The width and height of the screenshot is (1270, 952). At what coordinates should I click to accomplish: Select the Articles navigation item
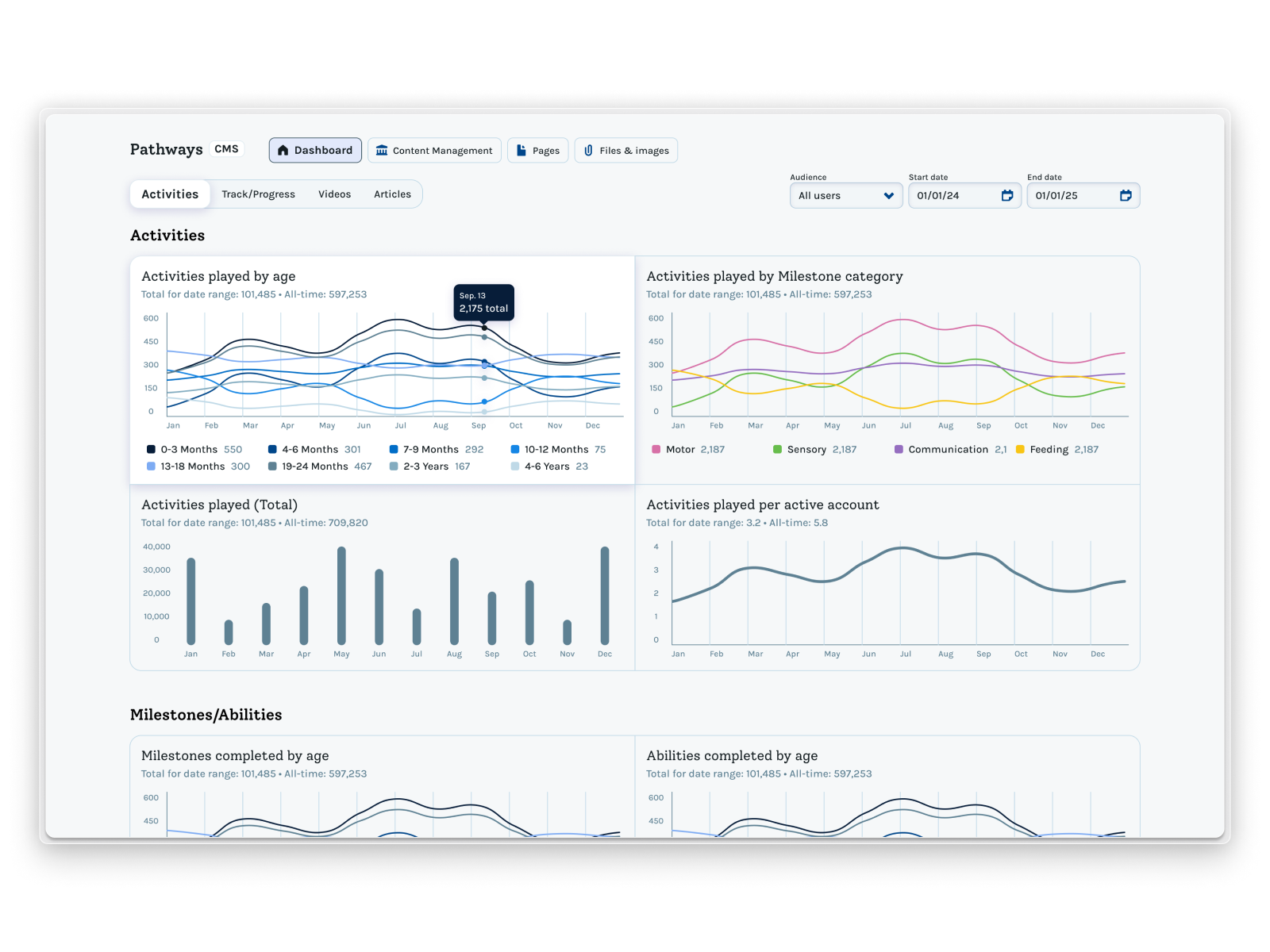392,194
